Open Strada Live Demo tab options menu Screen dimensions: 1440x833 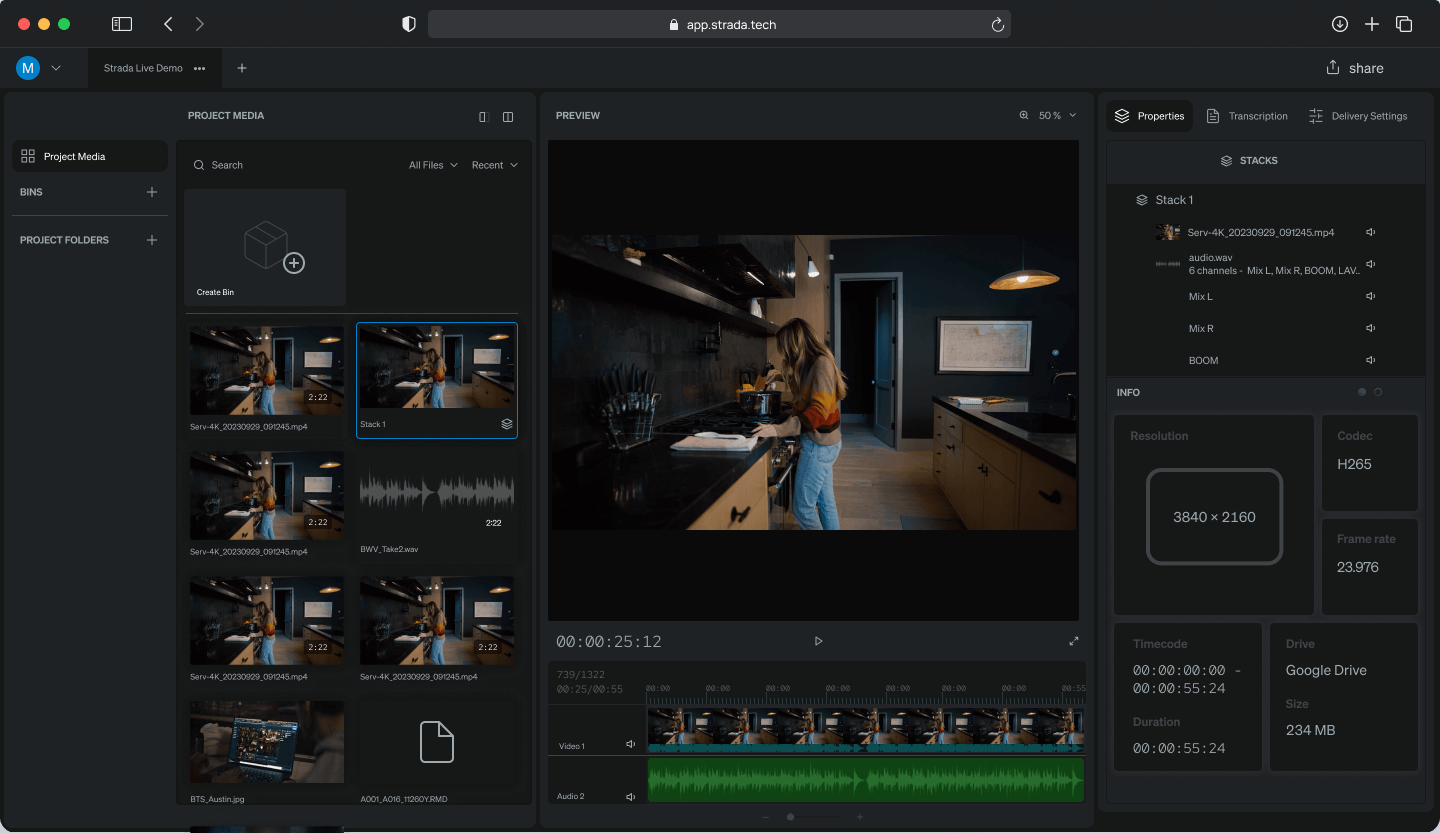tap(199, 68)
